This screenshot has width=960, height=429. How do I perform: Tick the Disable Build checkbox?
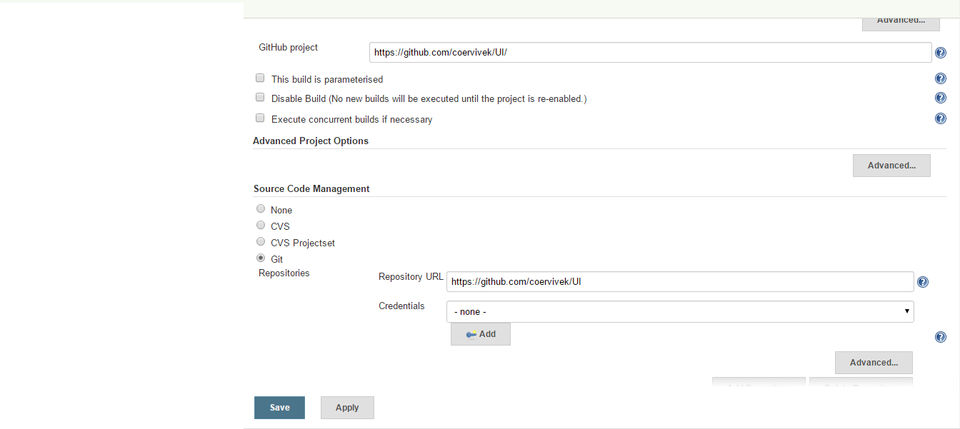pos(260,98)
